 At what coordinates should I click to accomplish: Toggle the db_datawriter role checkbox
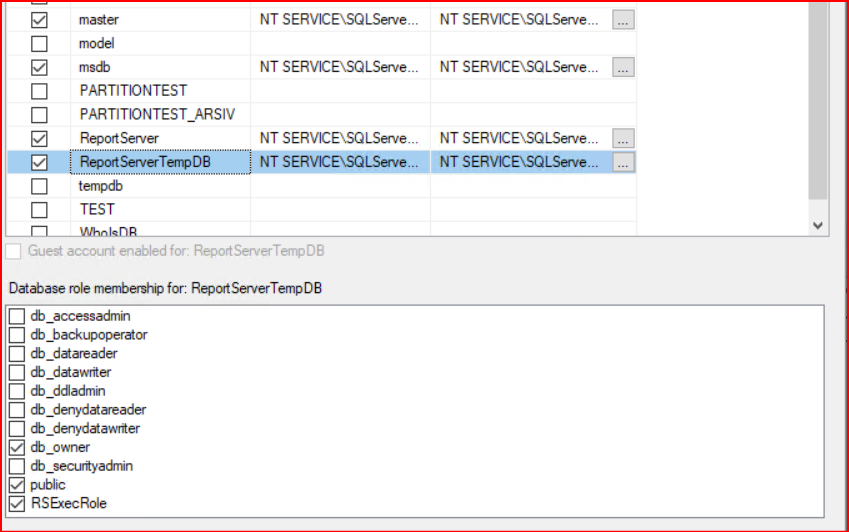[17, 373]
